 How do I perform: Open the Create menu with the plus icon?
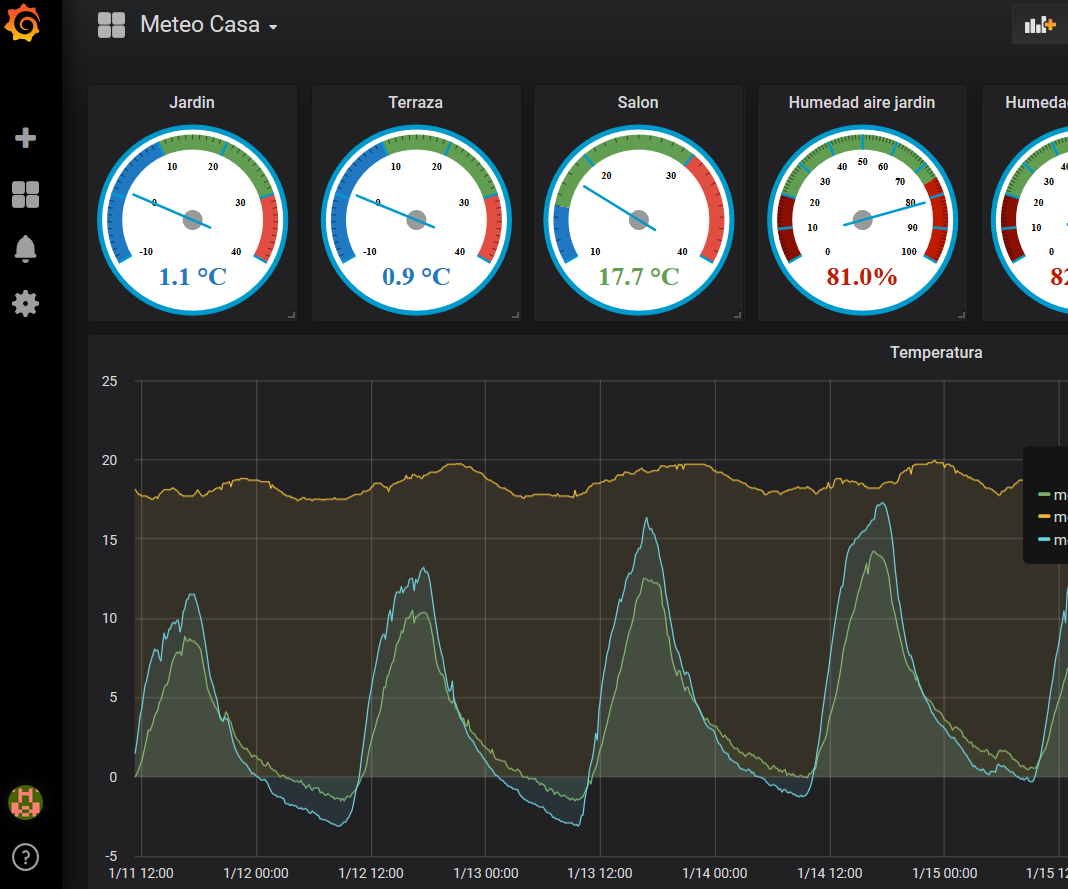point(25,139)
